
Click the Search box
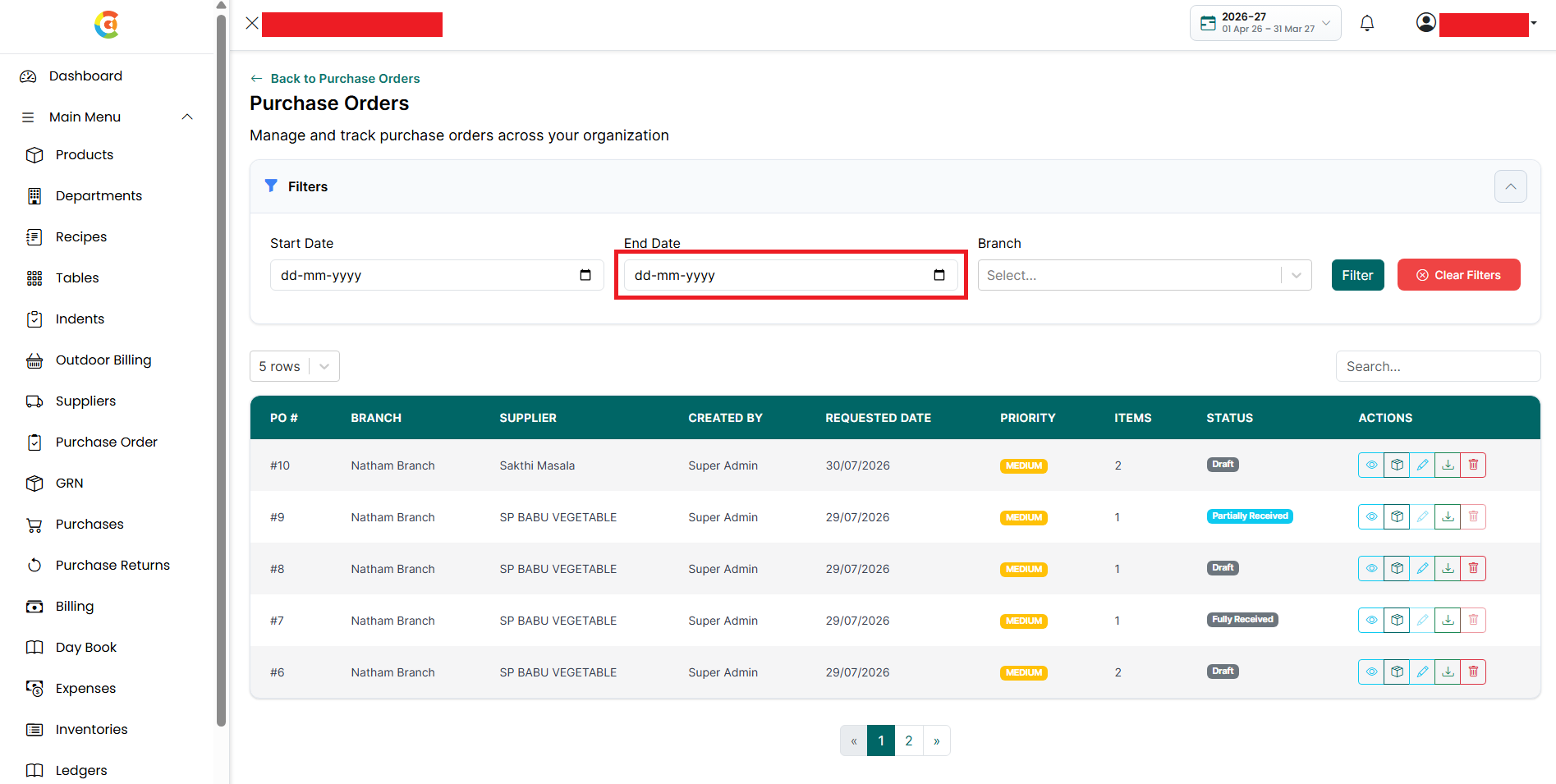tap(1438, 366)
